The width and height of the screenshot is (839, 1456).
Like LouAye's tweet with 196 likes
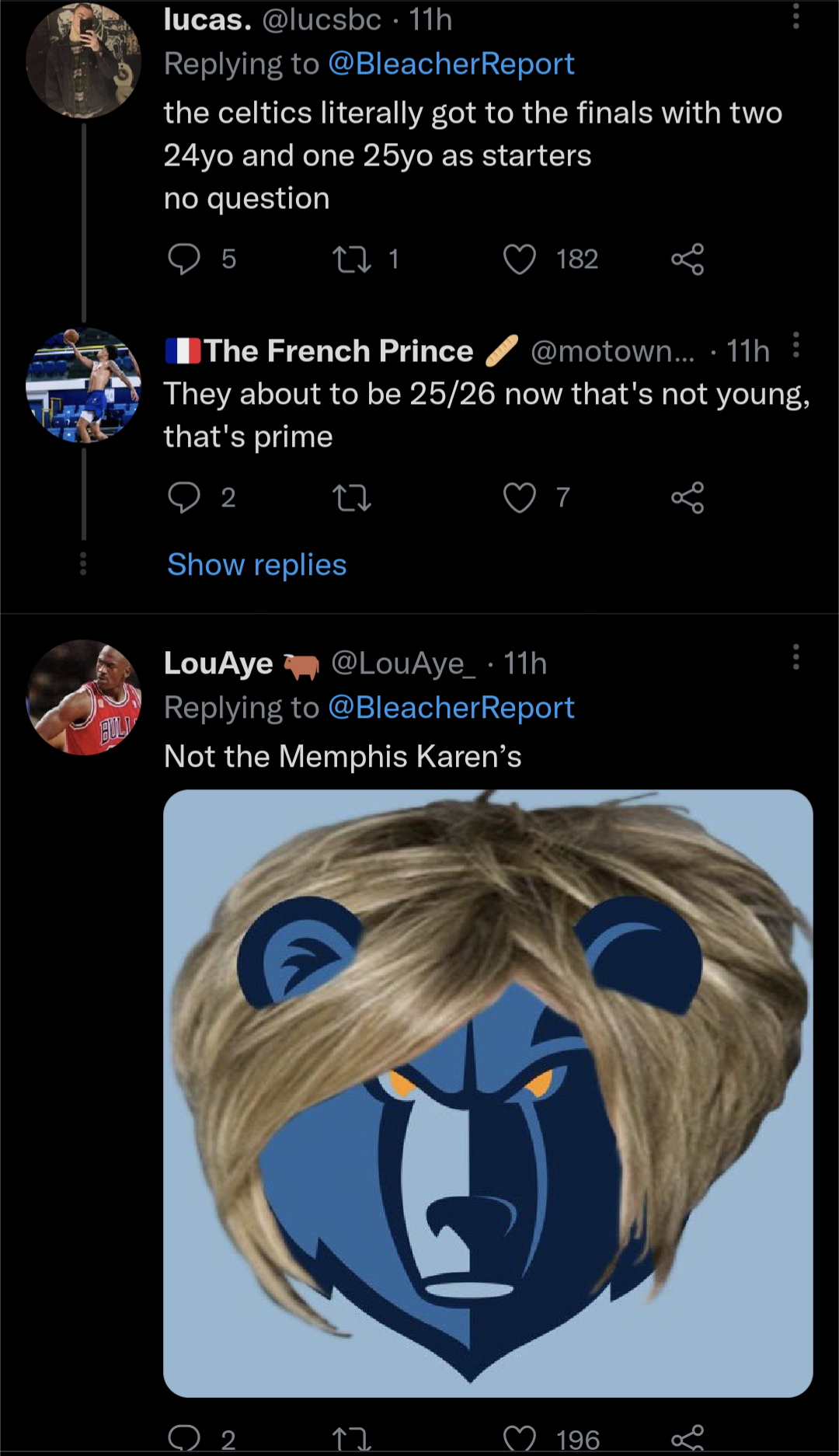[x=520, y=1439]
